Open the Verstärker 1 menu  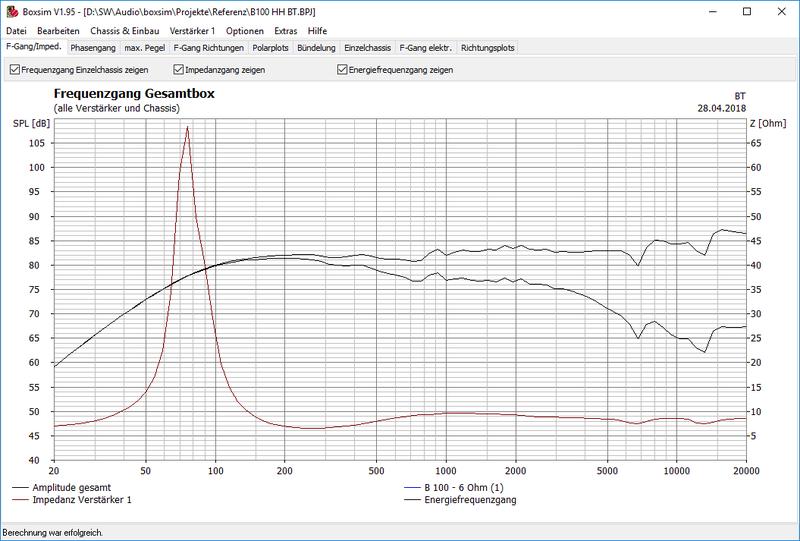192,31
